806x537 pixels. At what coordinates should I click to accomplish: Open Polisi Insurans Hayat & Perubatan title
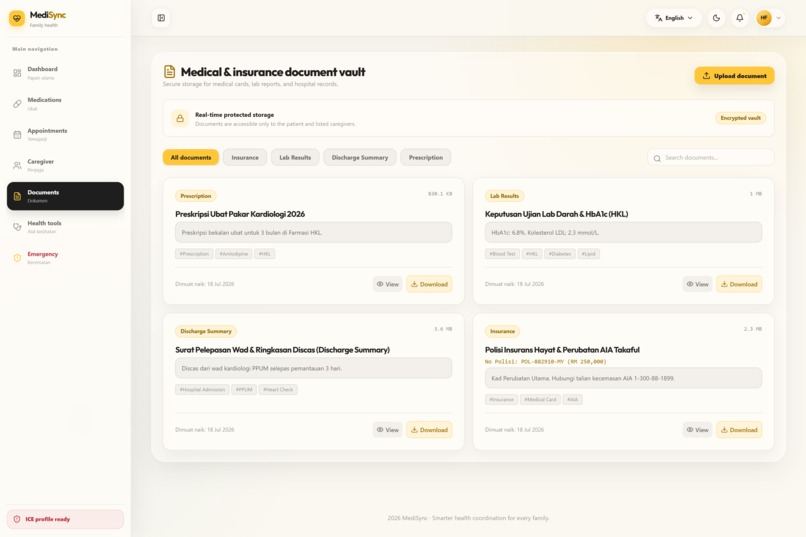[562, 349]
